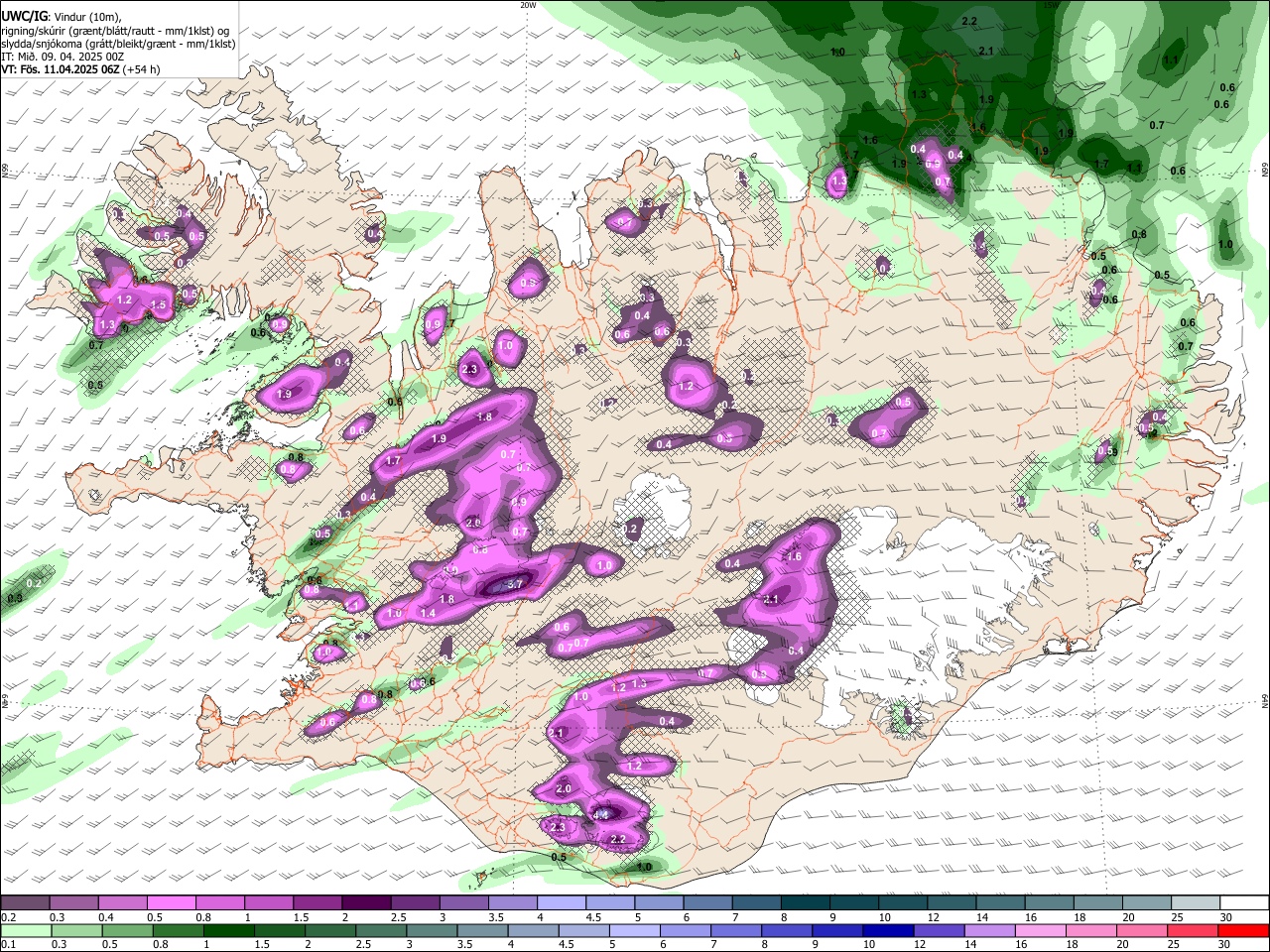Pick the 8–9 dark teal snow legend swatch
The width and height of the screenshot is (1270, 952).
[806, 902]
